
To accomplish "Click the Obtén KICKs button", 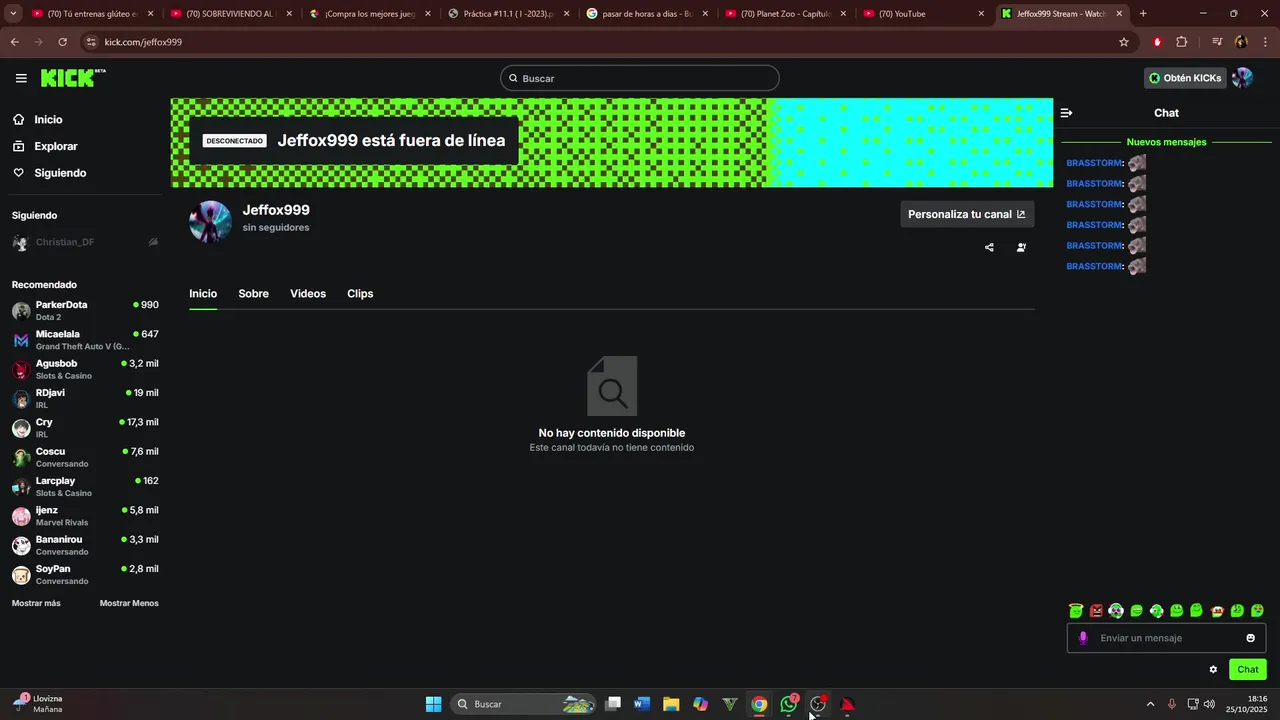I will tap(1185, 78).
